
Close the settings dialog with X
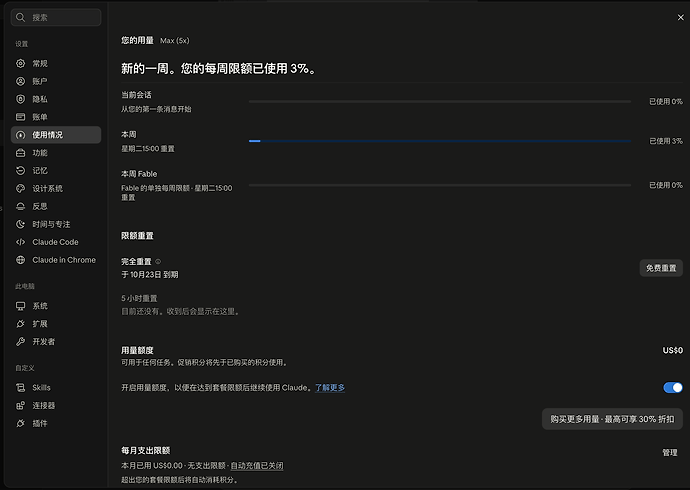click(680, 18)
